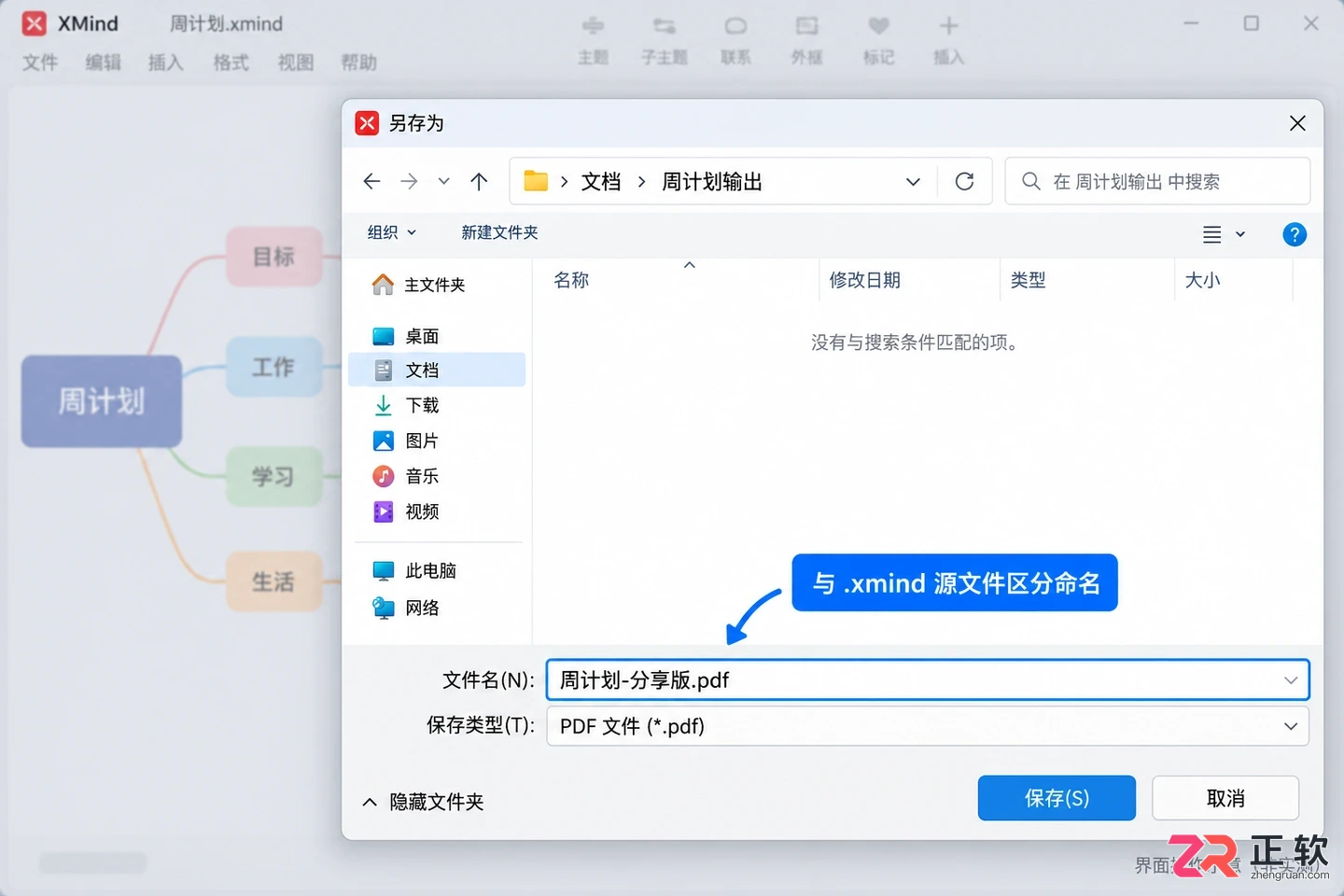Open XMind 文件 menu
The width and height of the screenshot is (1344, 896).
pyautogui.click(x=40, y=63)
